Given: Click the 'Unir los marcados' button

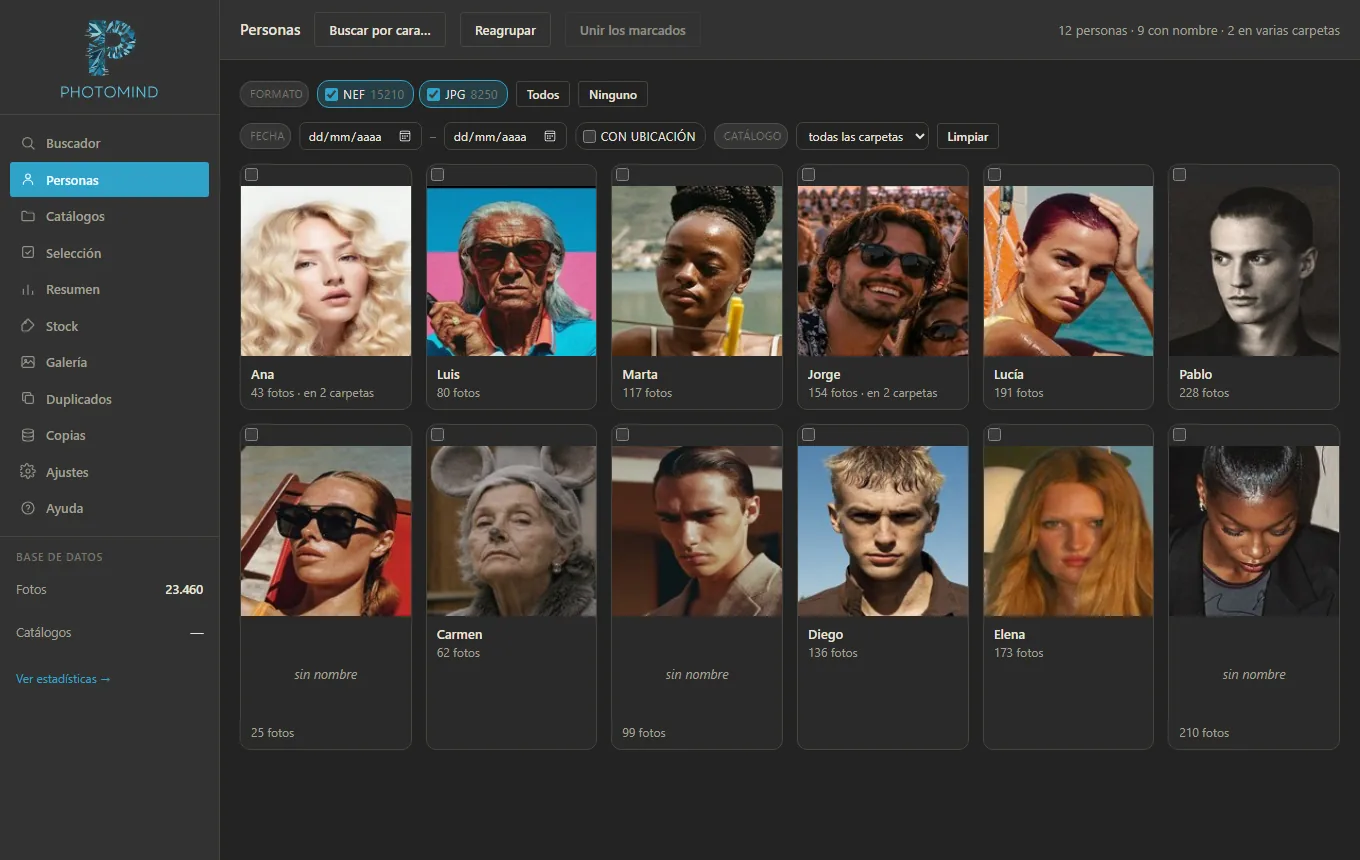Looking at the screenshot, I should click(632, 30).
